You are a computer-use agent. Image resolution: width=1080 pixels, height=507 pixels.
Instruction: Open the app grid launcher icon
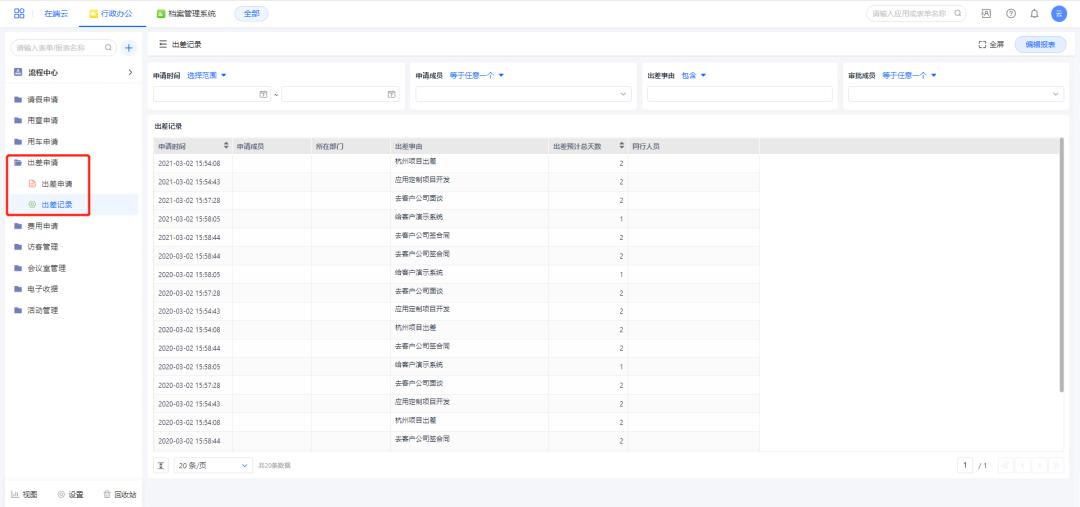[x=19, y=13]
